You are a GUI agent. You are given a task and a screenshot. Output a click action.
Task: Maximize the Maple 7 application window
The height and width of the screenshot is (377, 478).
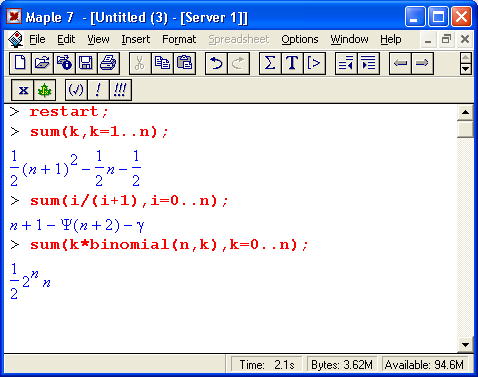[438, 17]
